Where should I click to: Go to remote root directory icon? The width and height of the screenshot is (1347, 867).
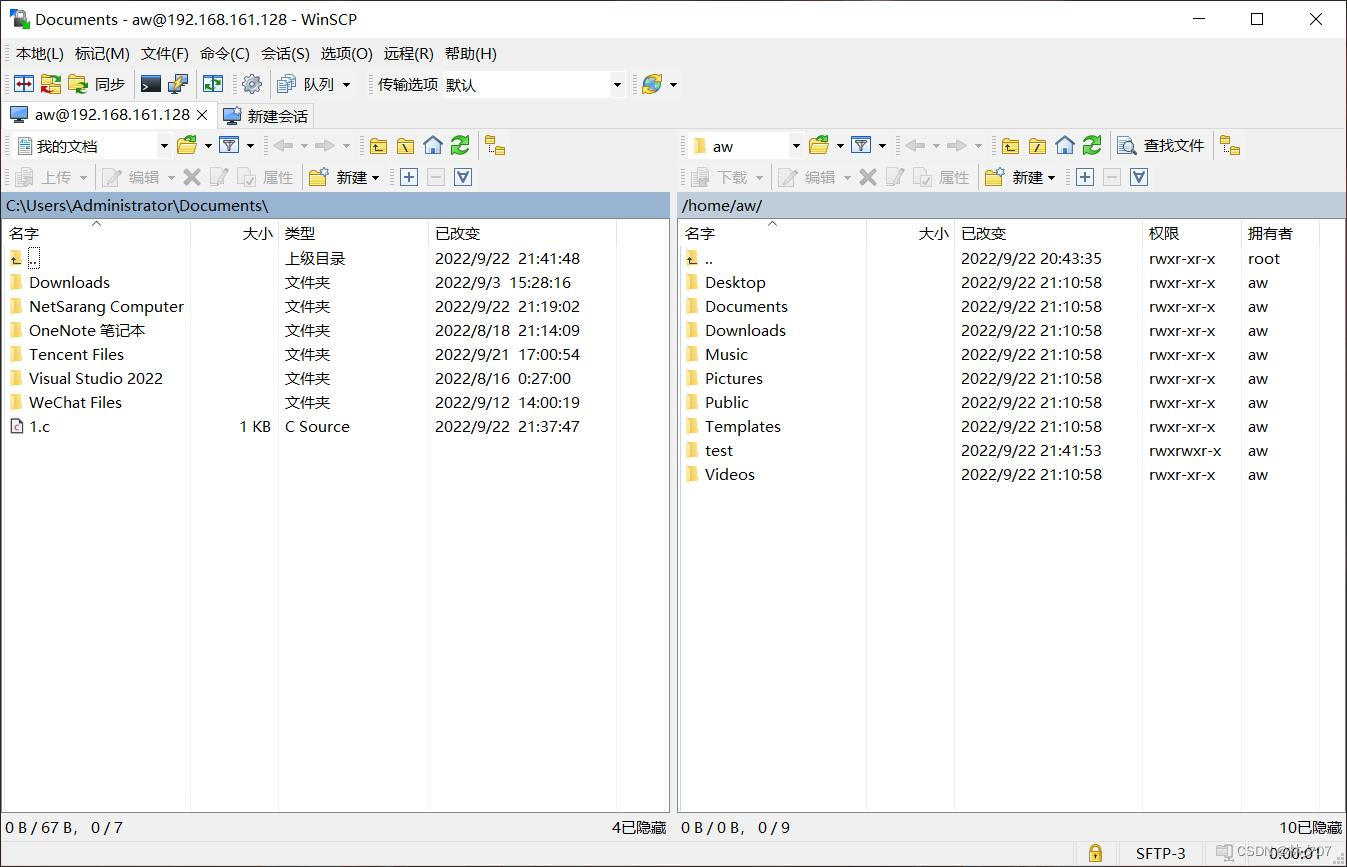(1037, 146)
